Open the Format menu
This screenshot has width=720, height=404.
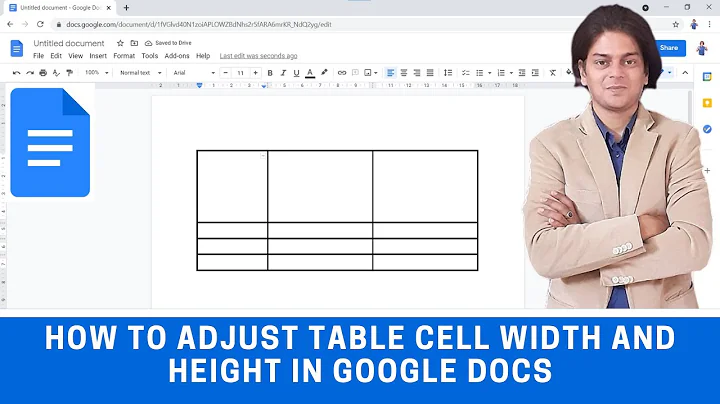[x=124, y=56]
